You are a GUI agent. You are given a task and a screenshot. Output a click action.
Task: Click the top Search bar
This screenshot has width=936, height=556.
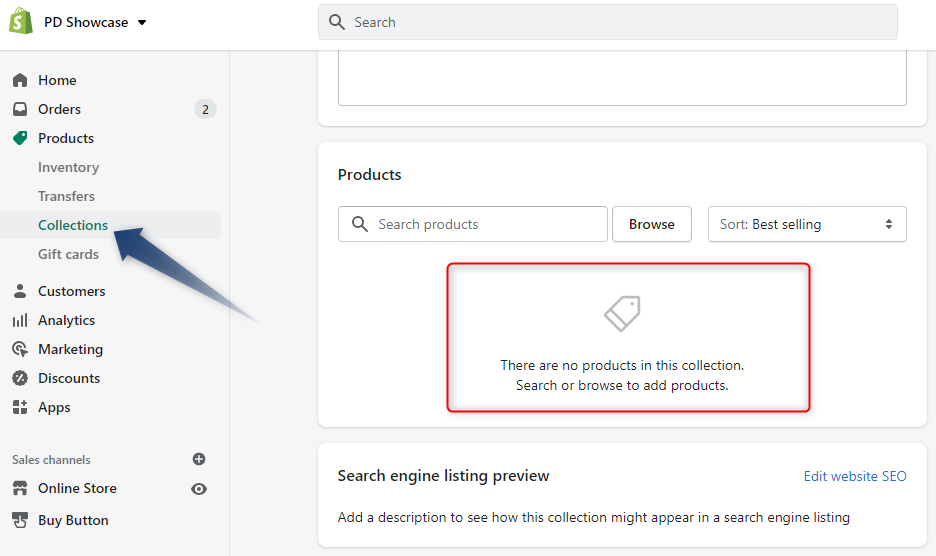tap(607, 22)
